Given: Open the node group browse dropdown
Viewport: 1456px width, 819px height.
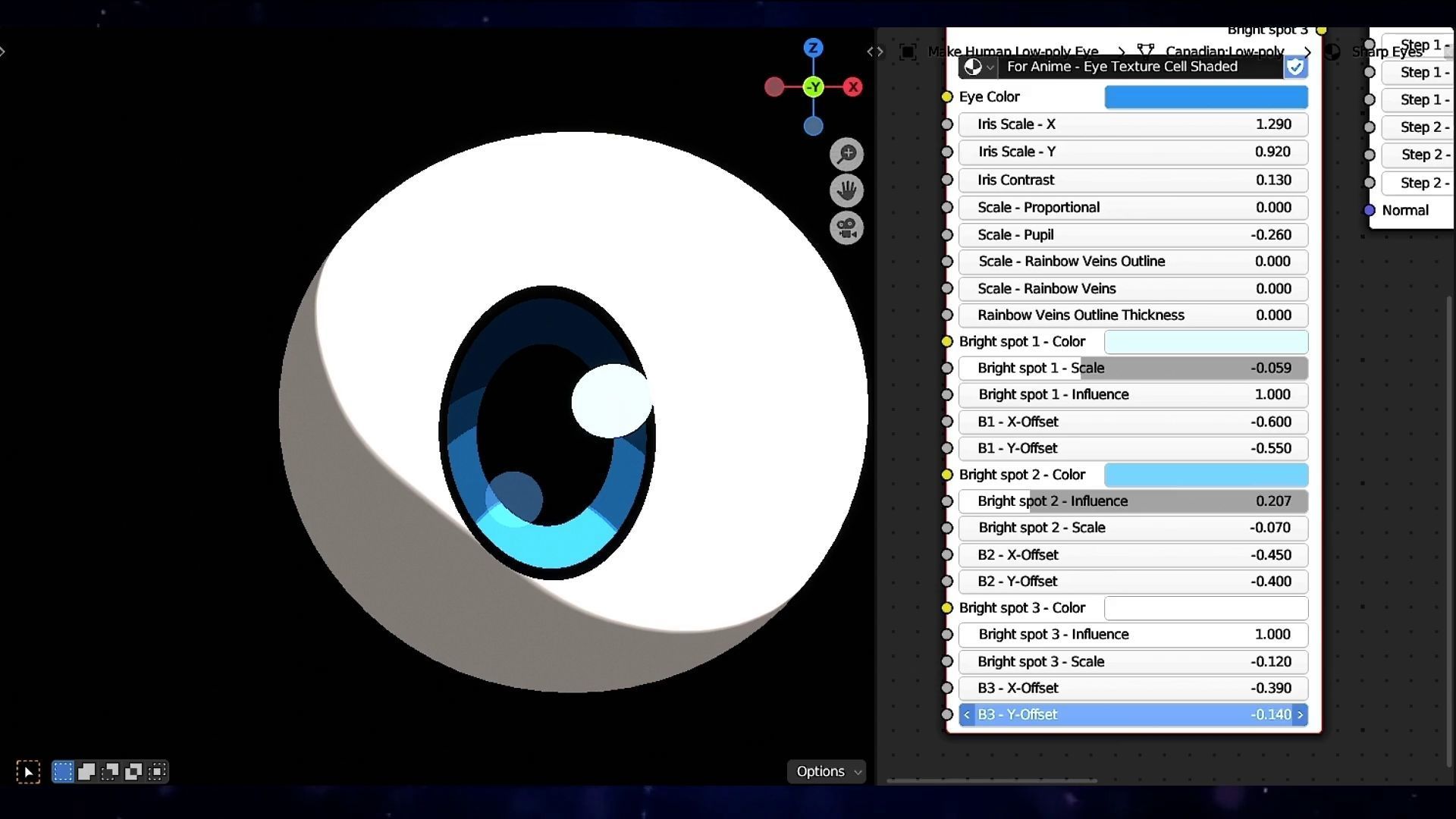Looking at the screenshot, I should pyautogui.click(x=977, y=67).
